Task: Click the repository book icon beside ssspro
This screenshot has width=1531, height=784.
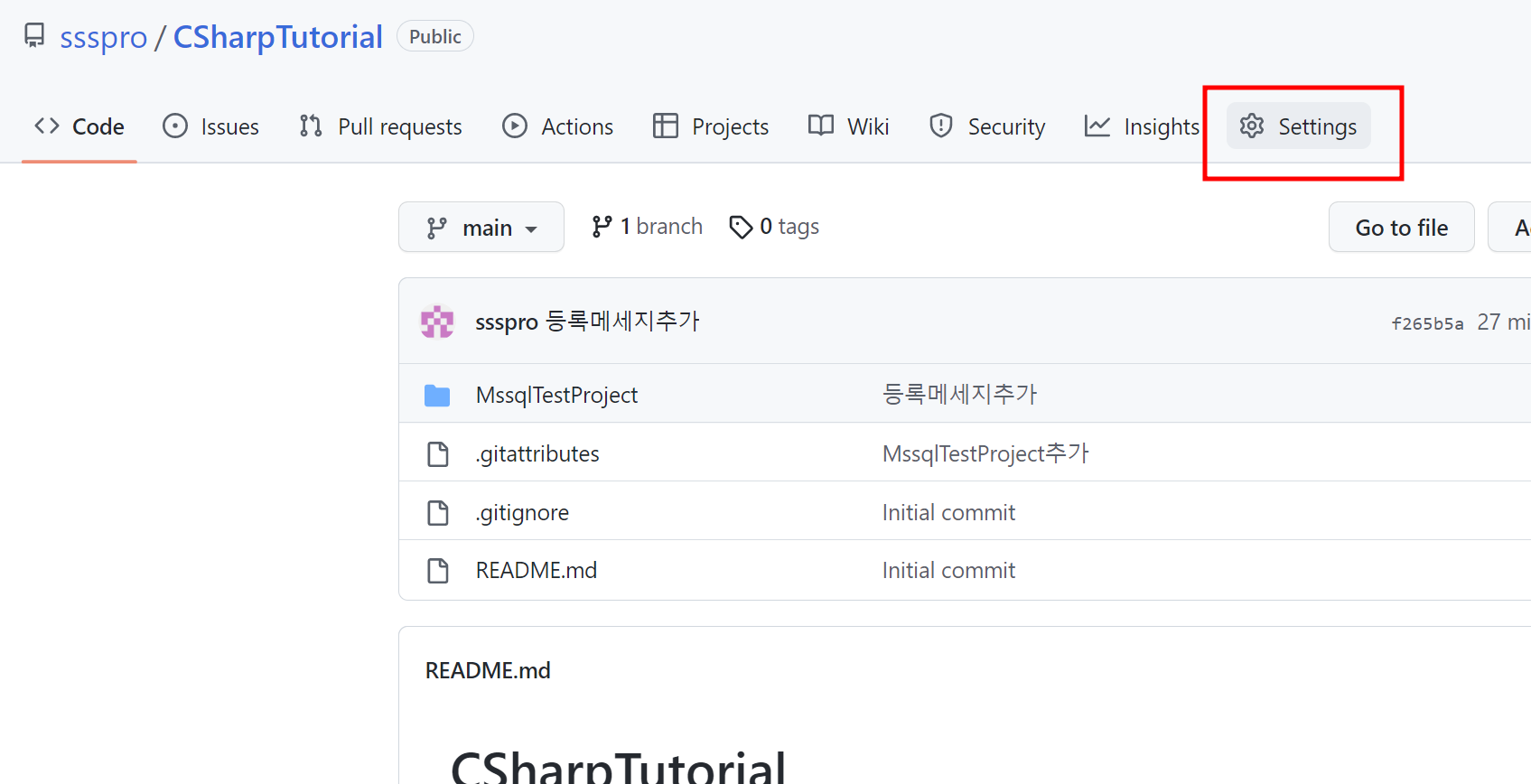Action: click(34, 35)
